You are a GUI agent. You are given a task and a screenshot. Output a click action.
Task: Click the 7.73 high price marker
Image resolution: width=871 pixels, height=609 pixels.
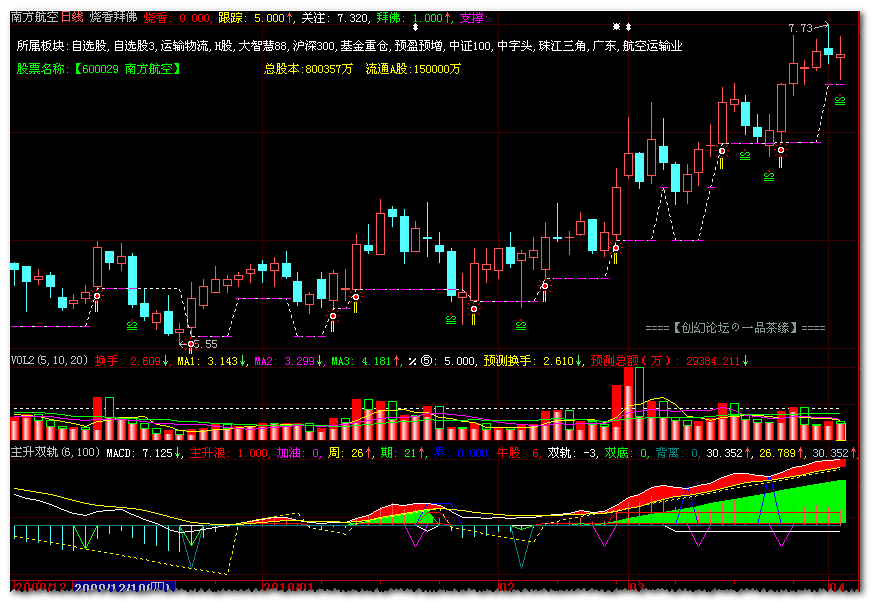[799, 29]
